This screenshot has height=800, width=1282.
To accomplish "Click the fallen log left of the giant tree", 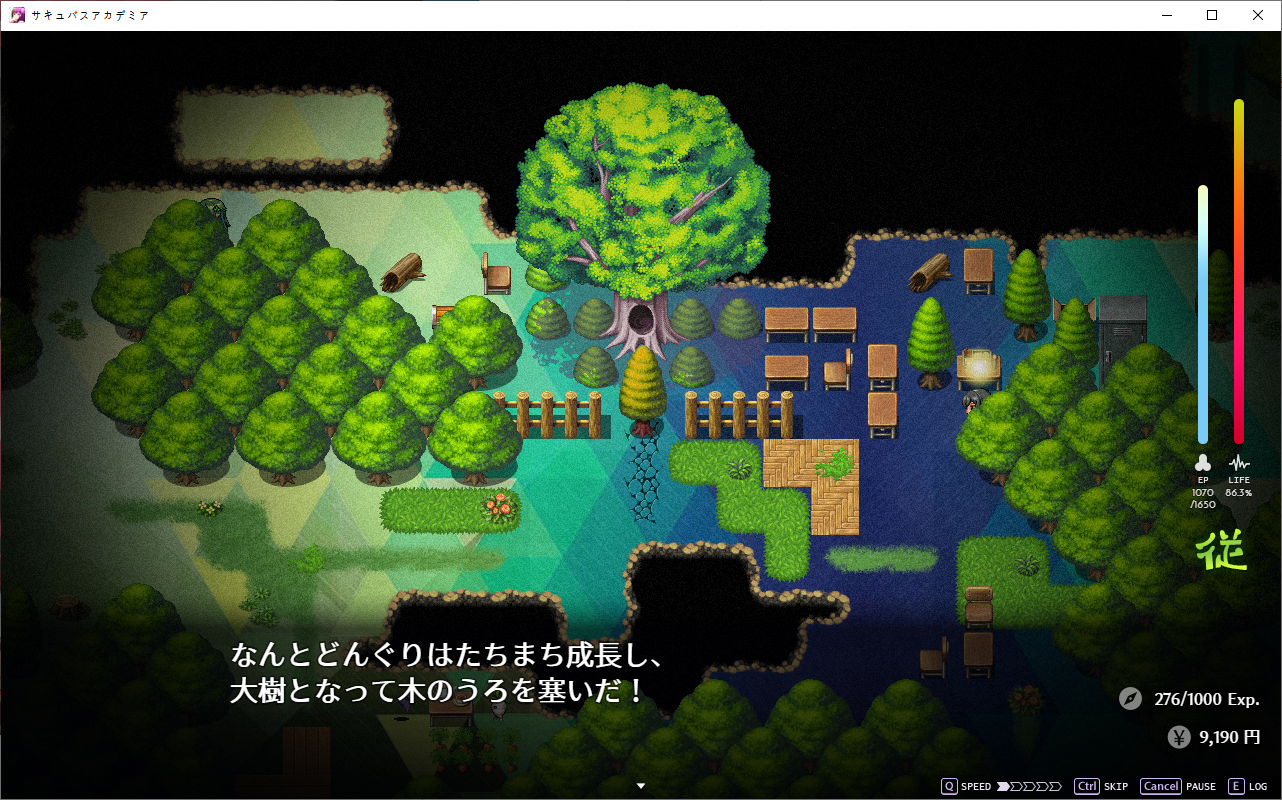I will pos(402,271).
